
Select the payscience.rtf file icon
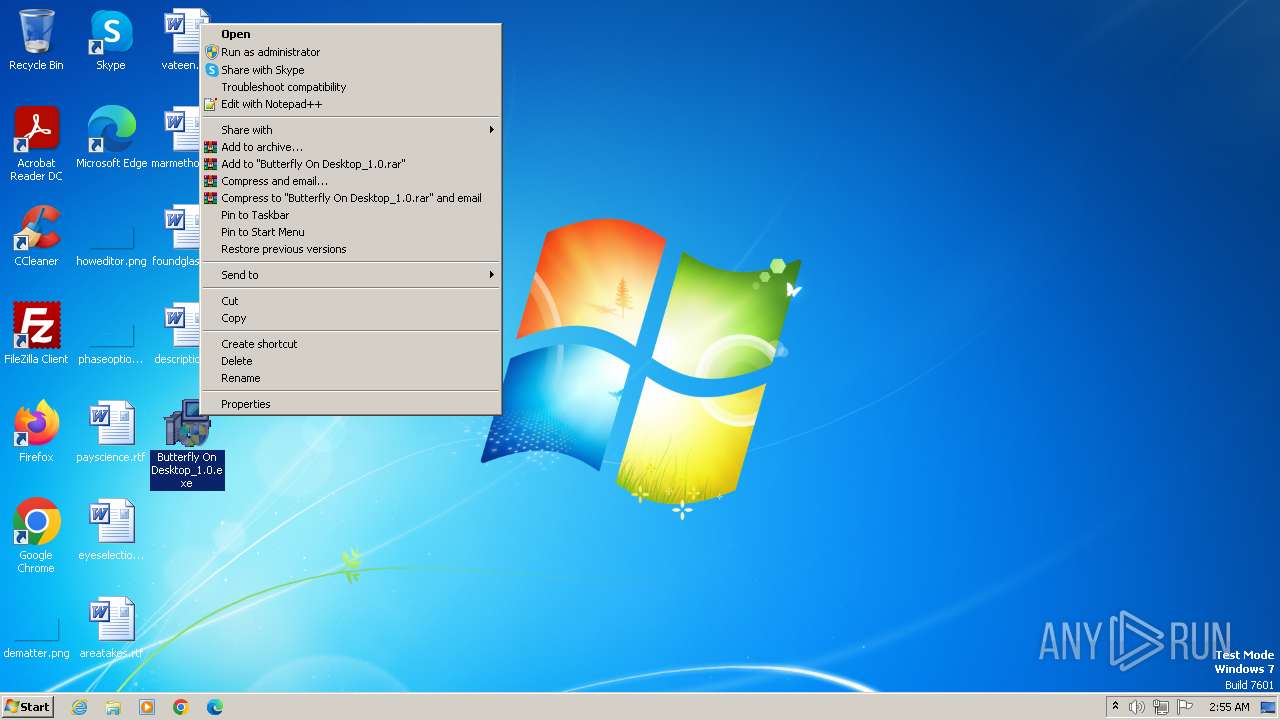111,432
